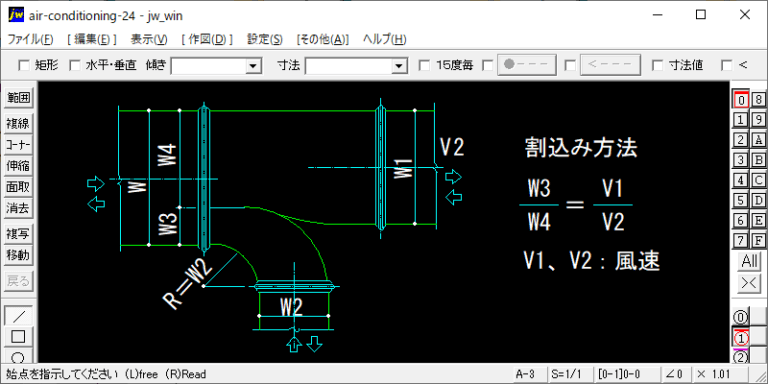Viewport: 768px width, 384px height.
Task: Click the <--- arrow style button
Action: pyautogui.click(x=610, y=65)
